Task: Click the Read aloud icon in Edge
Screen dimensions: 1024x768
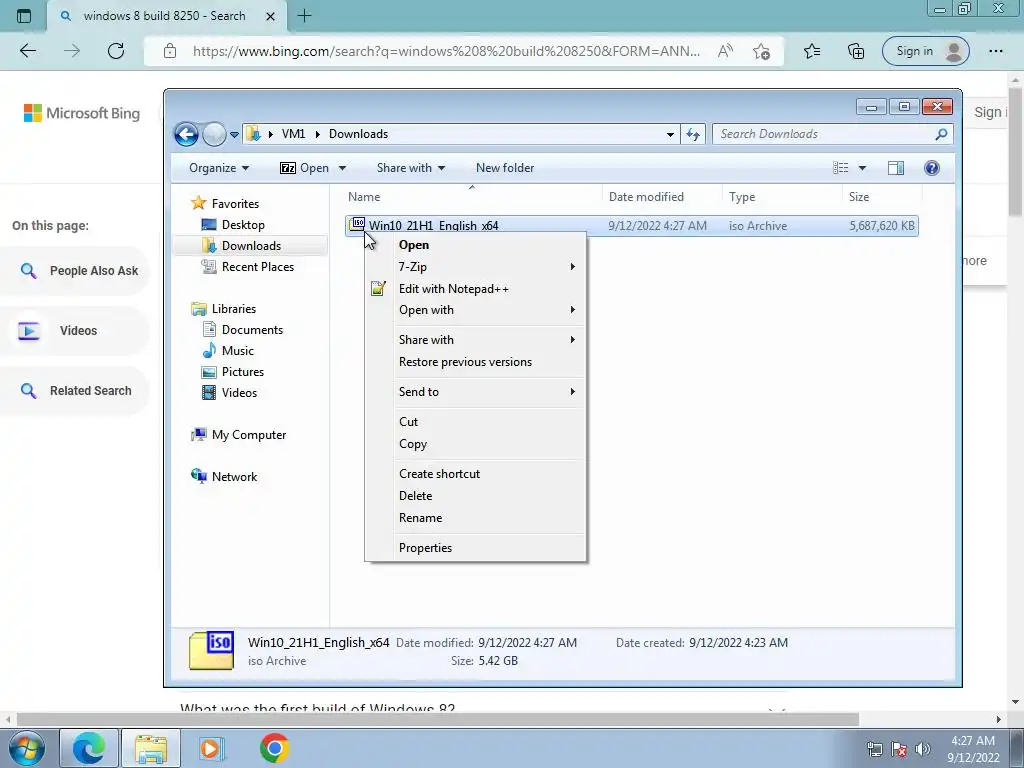Action: (725, 51)
